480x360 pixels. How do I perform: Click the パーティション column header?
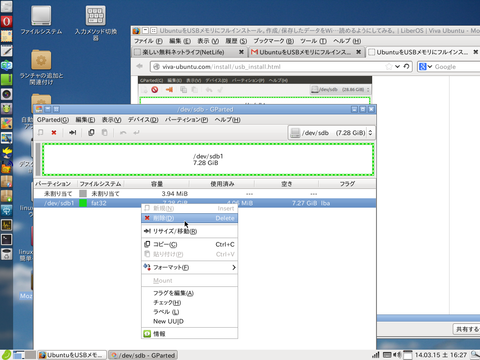pyautogui.click(x=55, y=184)
